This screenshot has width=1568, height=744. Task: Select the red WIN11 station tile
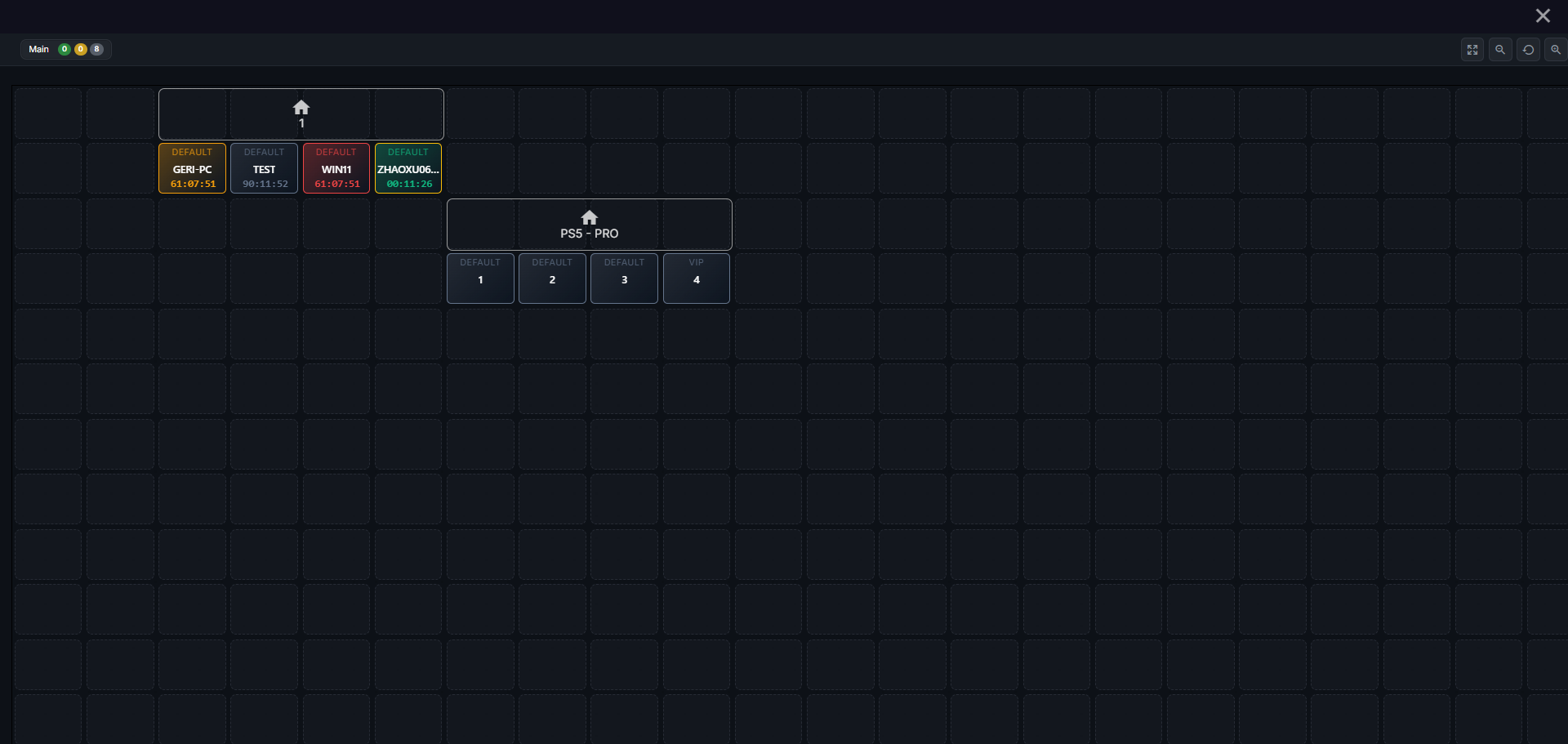[x=336, y=168]
